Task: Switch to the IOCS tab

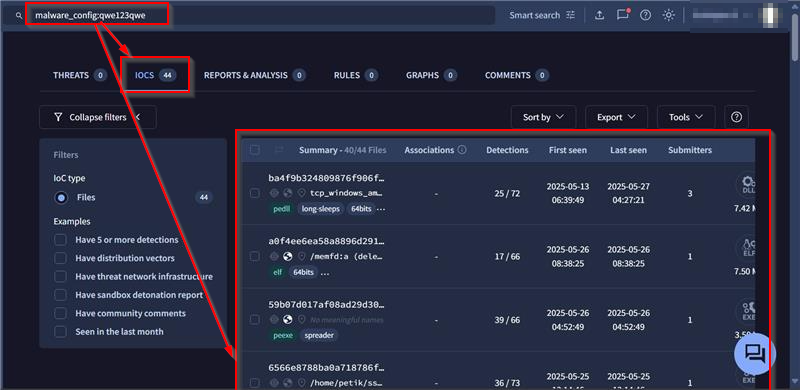Action: (155, 75)
